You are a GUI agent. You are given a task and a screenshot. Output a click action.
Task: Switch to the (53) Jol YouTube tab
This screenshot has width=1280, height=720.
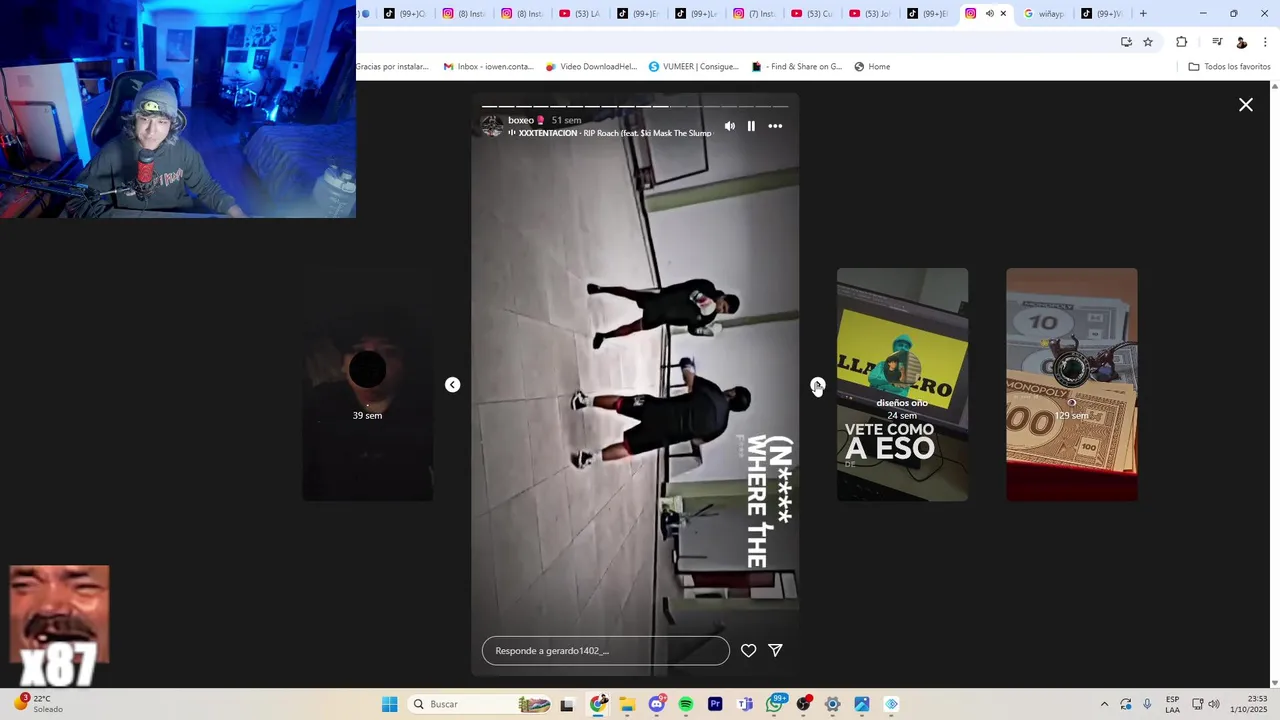[x=870, y=13]
